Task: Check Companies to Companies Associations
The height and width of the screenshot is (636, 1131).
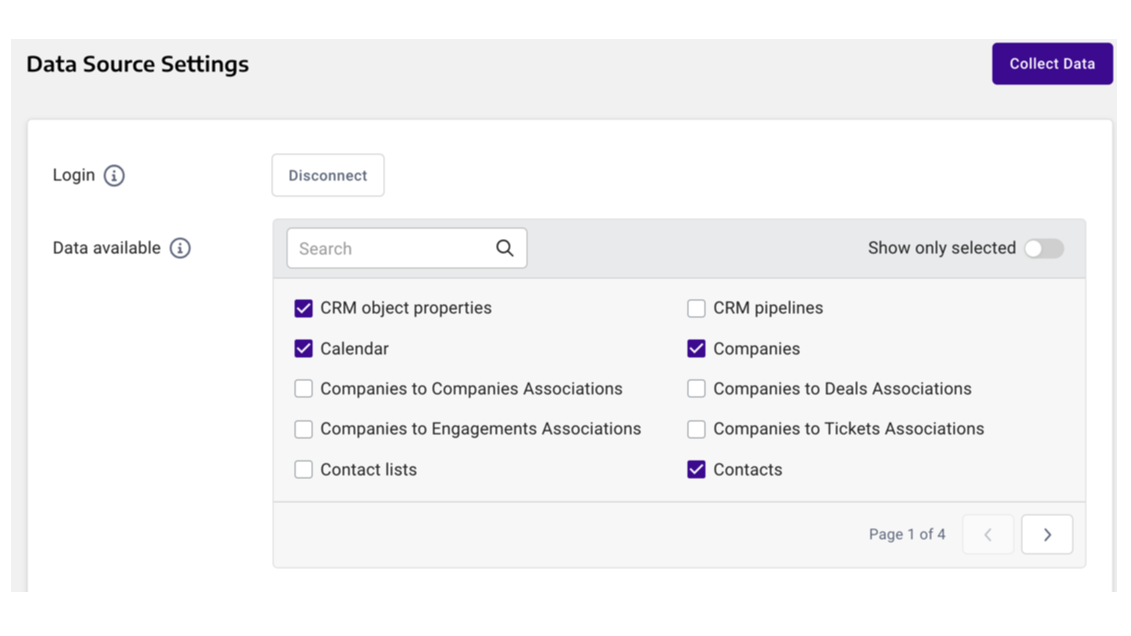Action: point(304,389)
